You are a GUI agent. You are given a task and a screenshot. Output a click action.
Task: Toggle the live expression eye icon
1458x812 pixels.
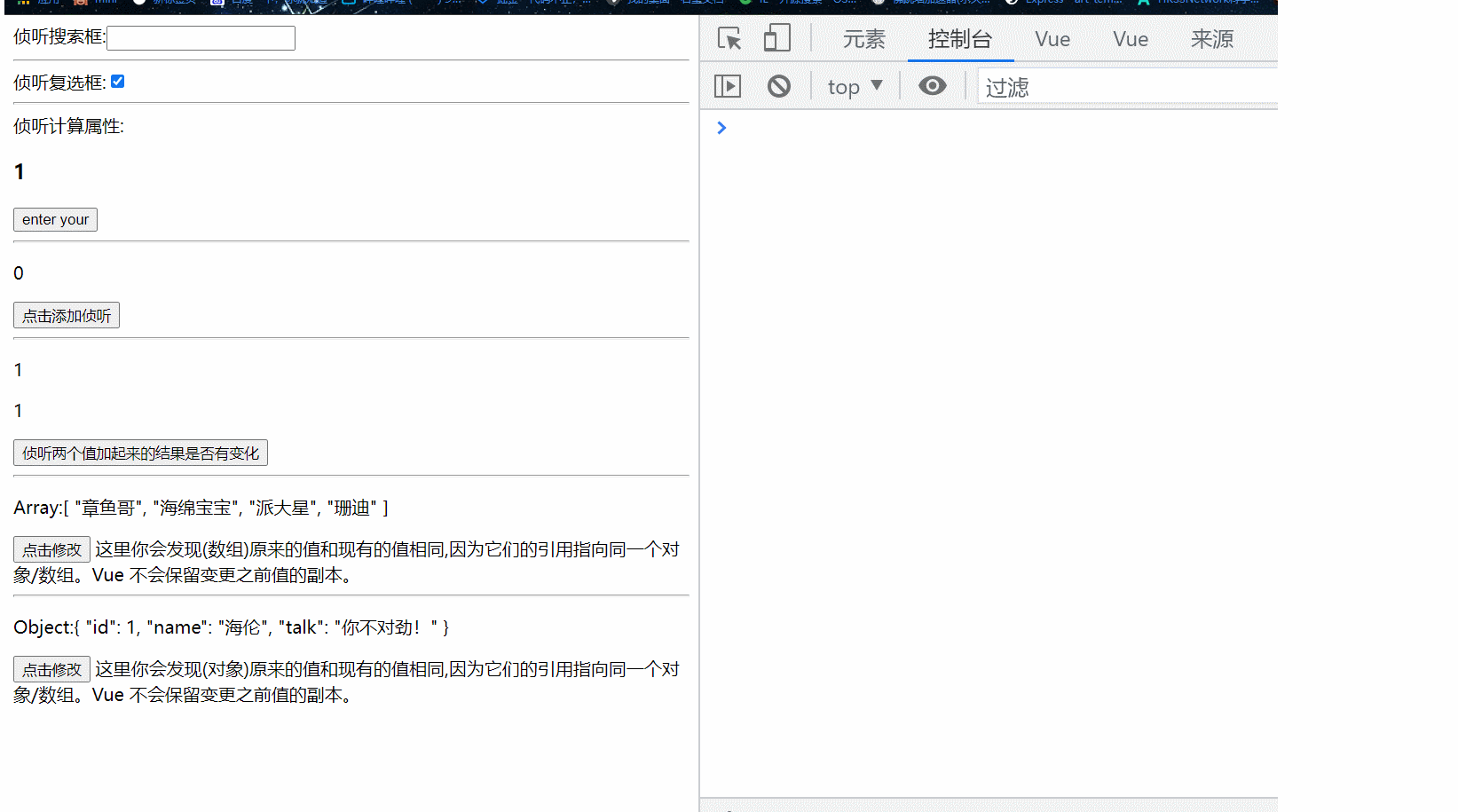[x=932, y=85]
